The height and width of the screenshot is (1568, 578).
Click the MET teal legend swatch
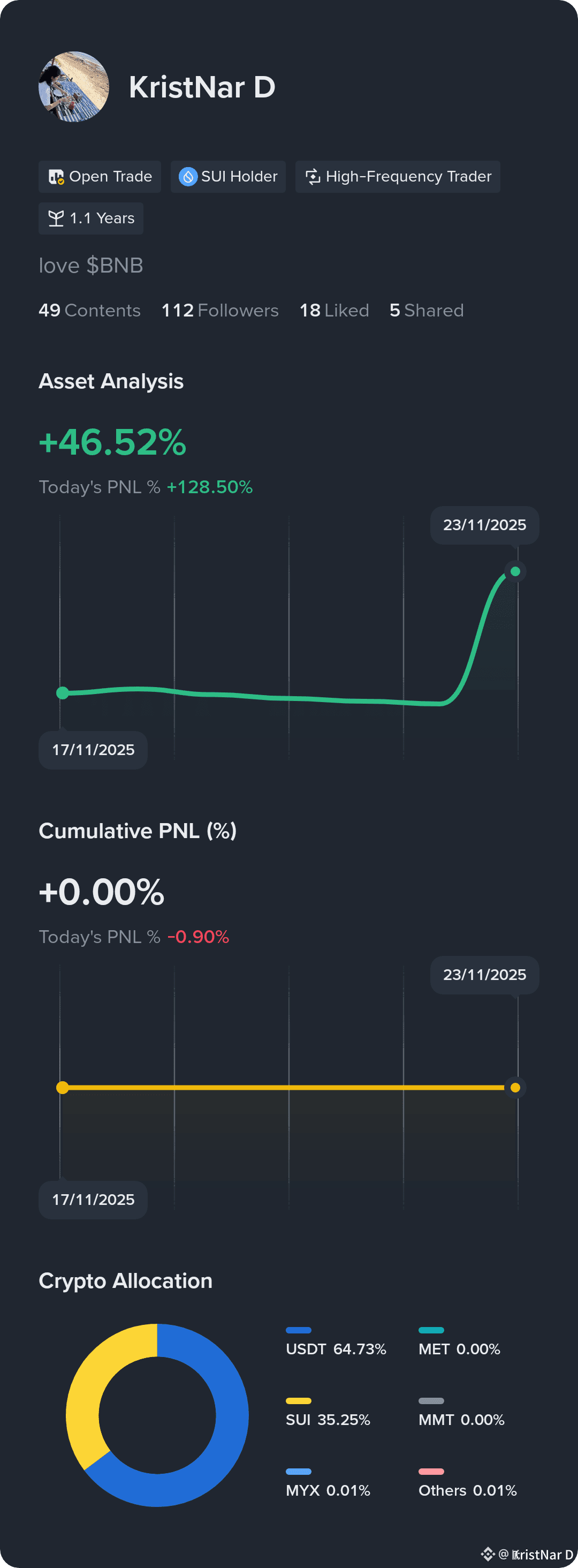431,1330
